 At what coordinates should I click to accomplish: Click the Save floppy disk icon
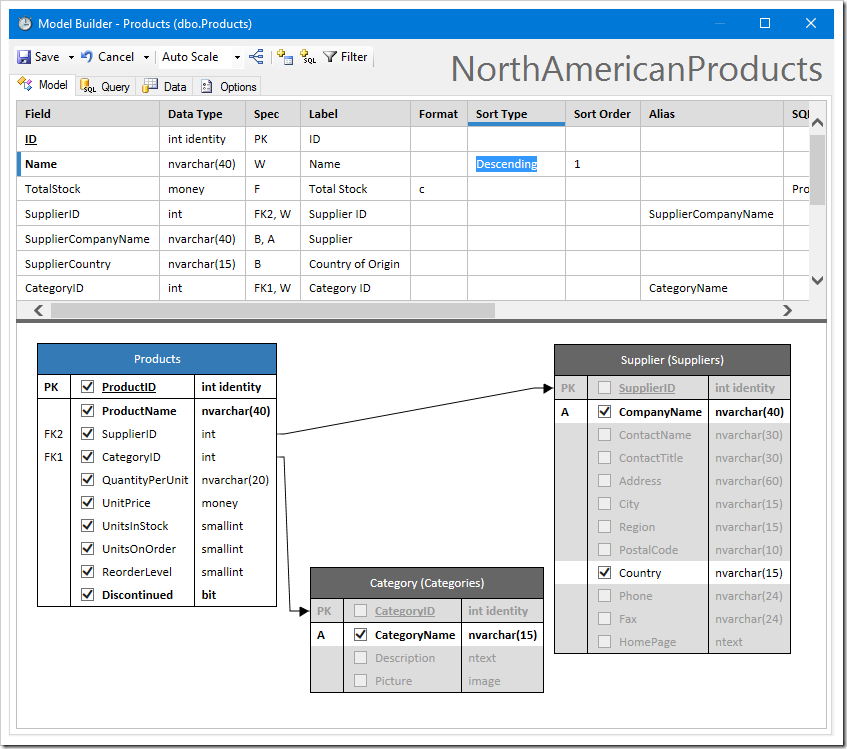pyautogui.click(x=25, y=57)
